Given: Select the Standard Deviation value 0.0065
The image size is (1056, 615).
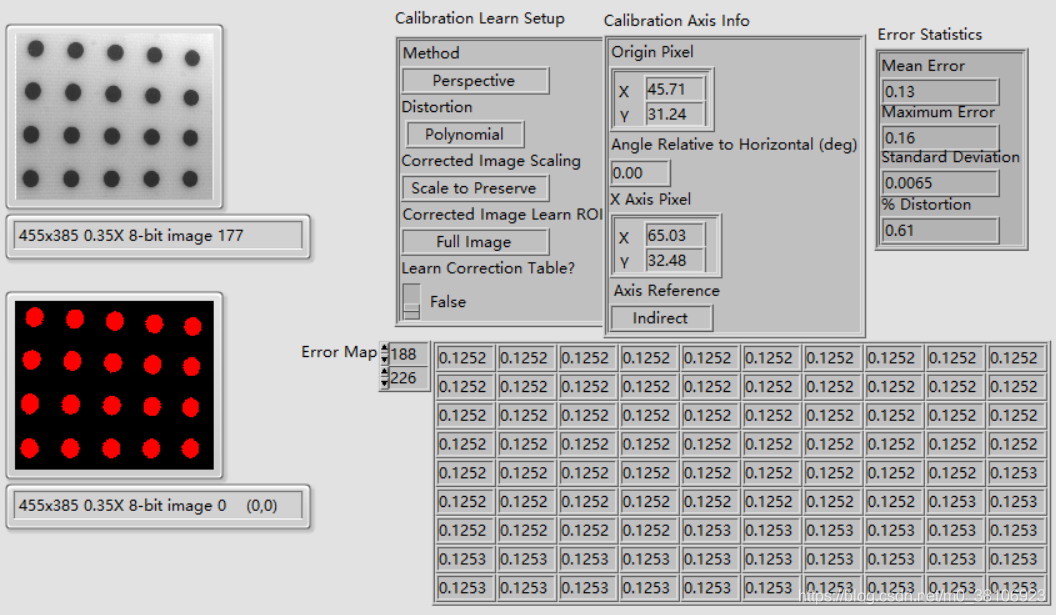Looking at the screenshot, I should coord(940,183).
